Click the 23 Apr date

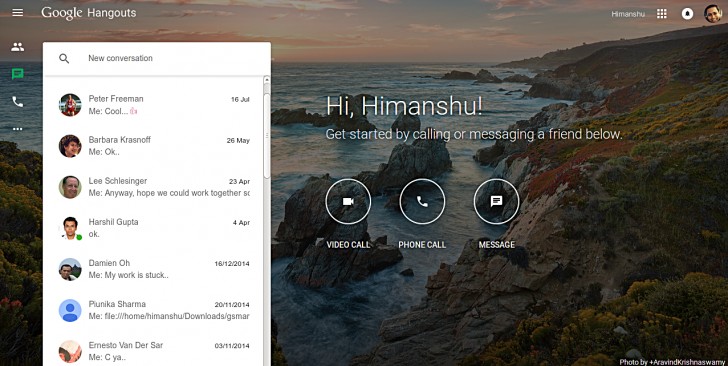click(x=239, y=182)
